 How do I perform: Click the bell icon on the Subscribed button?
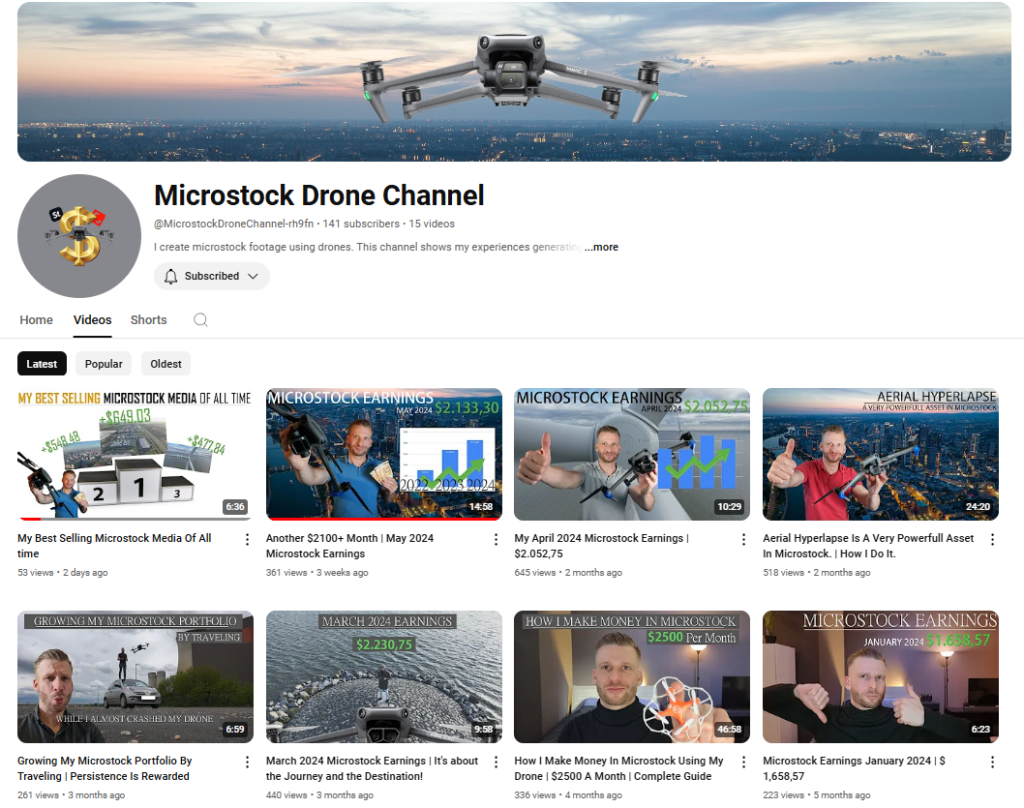[171, 276]
